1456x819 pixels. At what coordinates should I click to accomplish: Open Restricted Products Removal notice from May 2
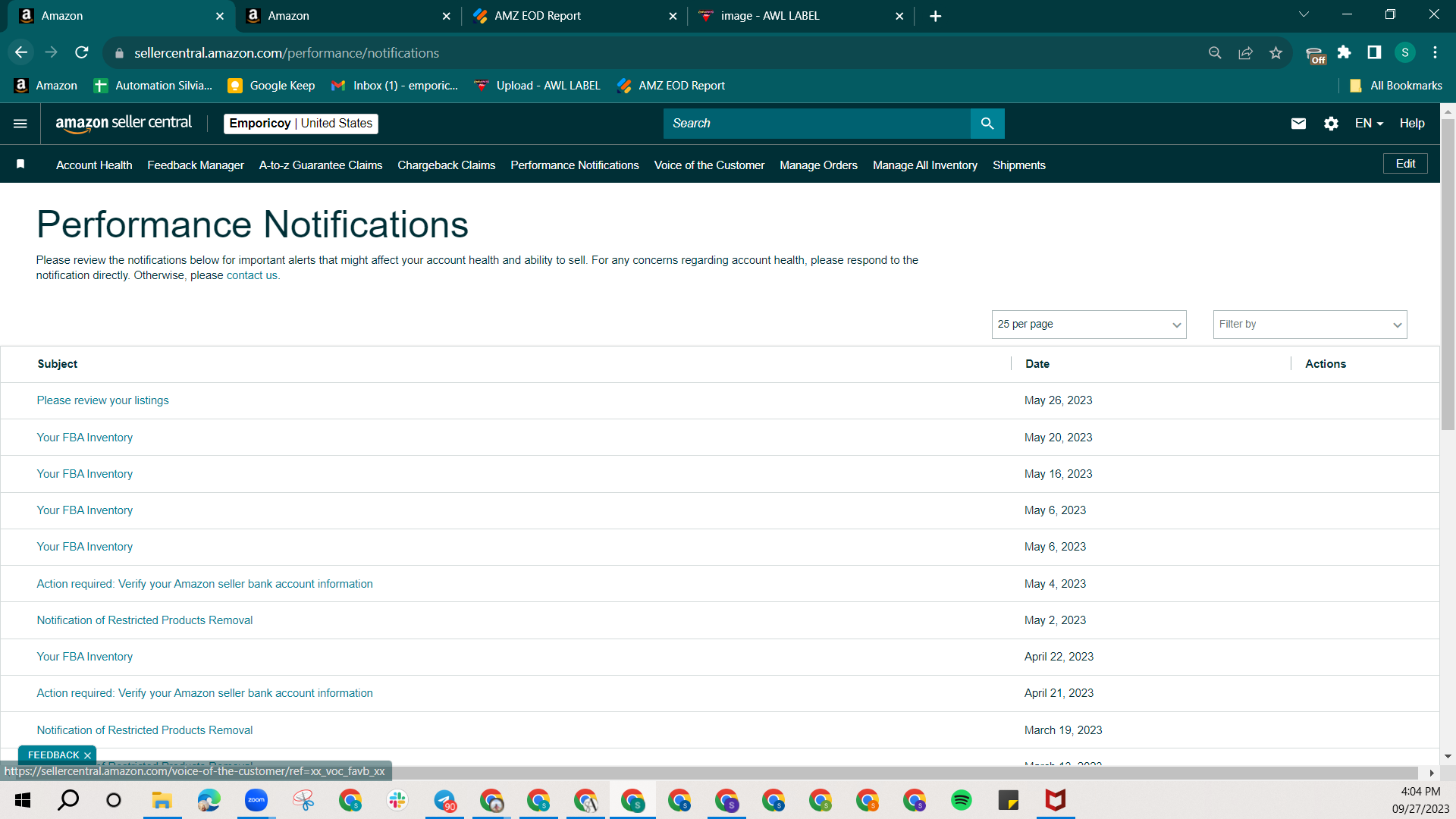[144, 620]
